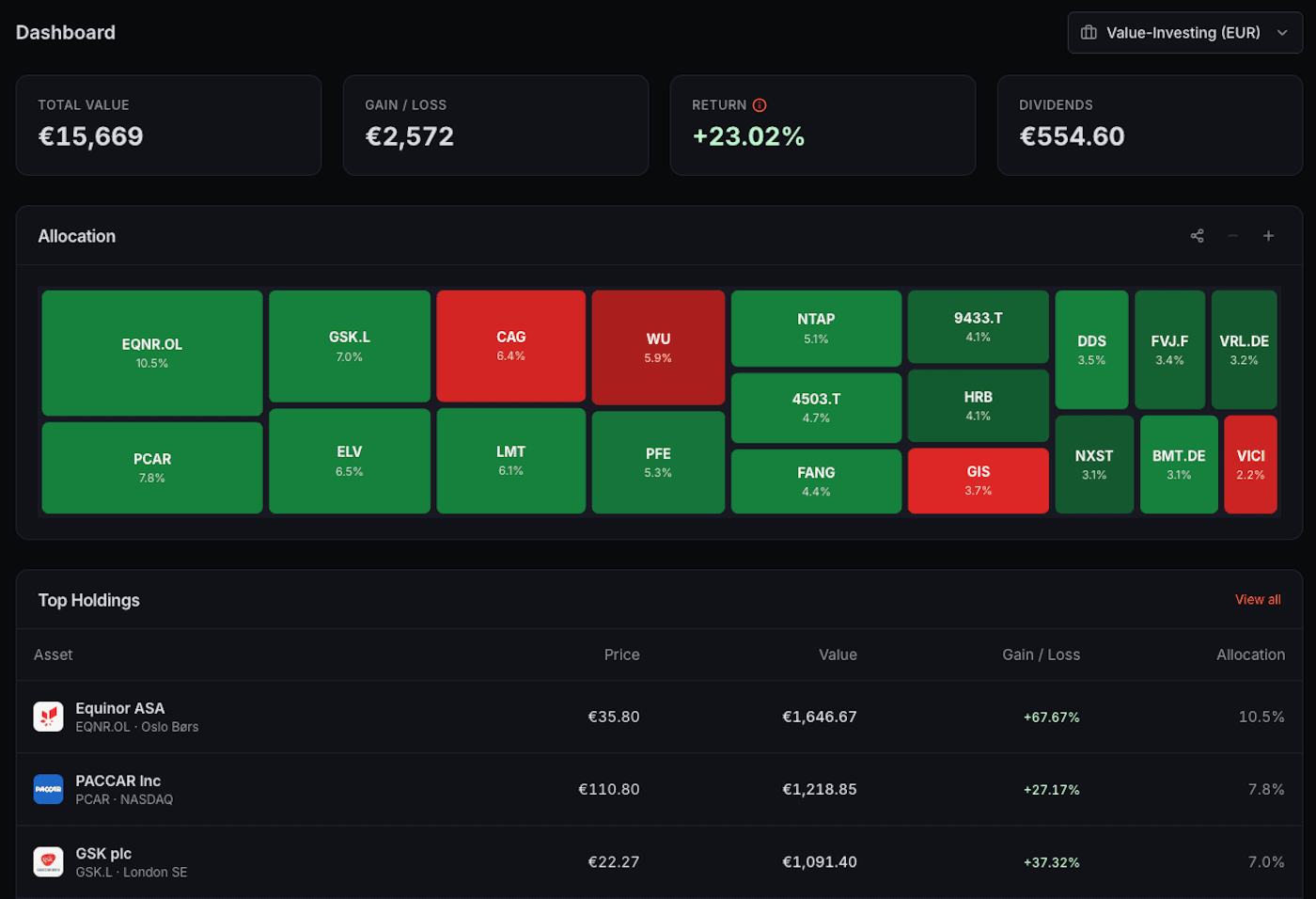
Task: Click GSK's +37.32% gain value
Action: [1051, 862]
